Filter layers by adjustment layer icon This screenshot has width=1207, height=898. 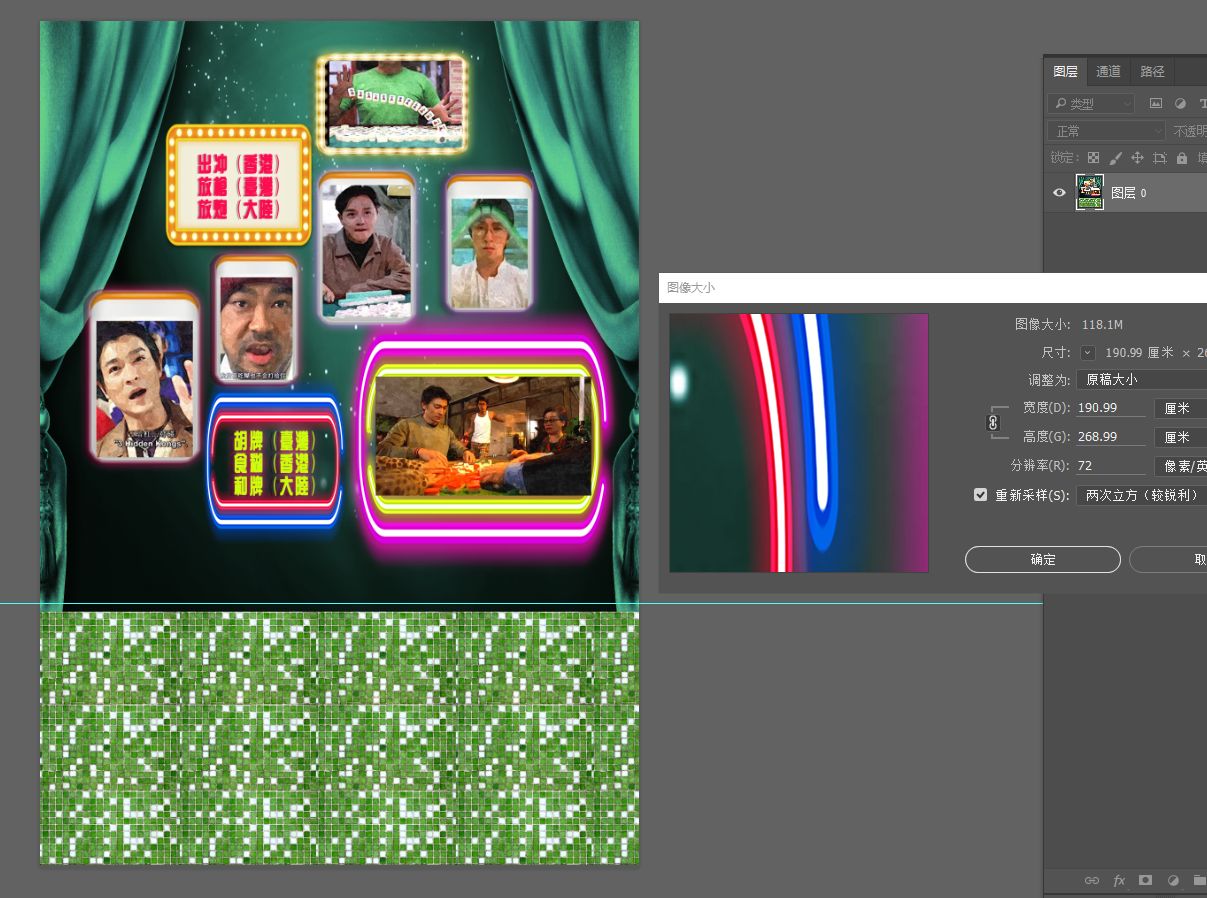pyautogui.click(x=1180, y=103)
